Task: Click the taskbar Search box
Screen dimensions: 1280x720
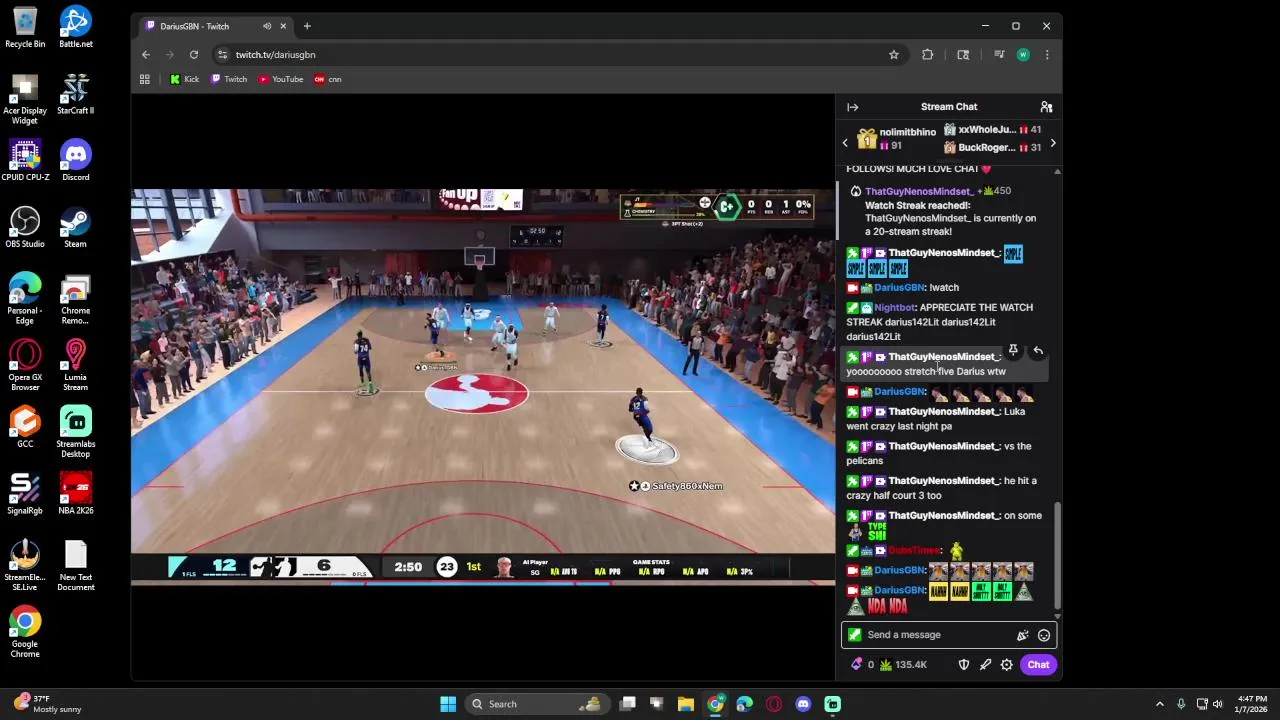Action: click(536, 704)
